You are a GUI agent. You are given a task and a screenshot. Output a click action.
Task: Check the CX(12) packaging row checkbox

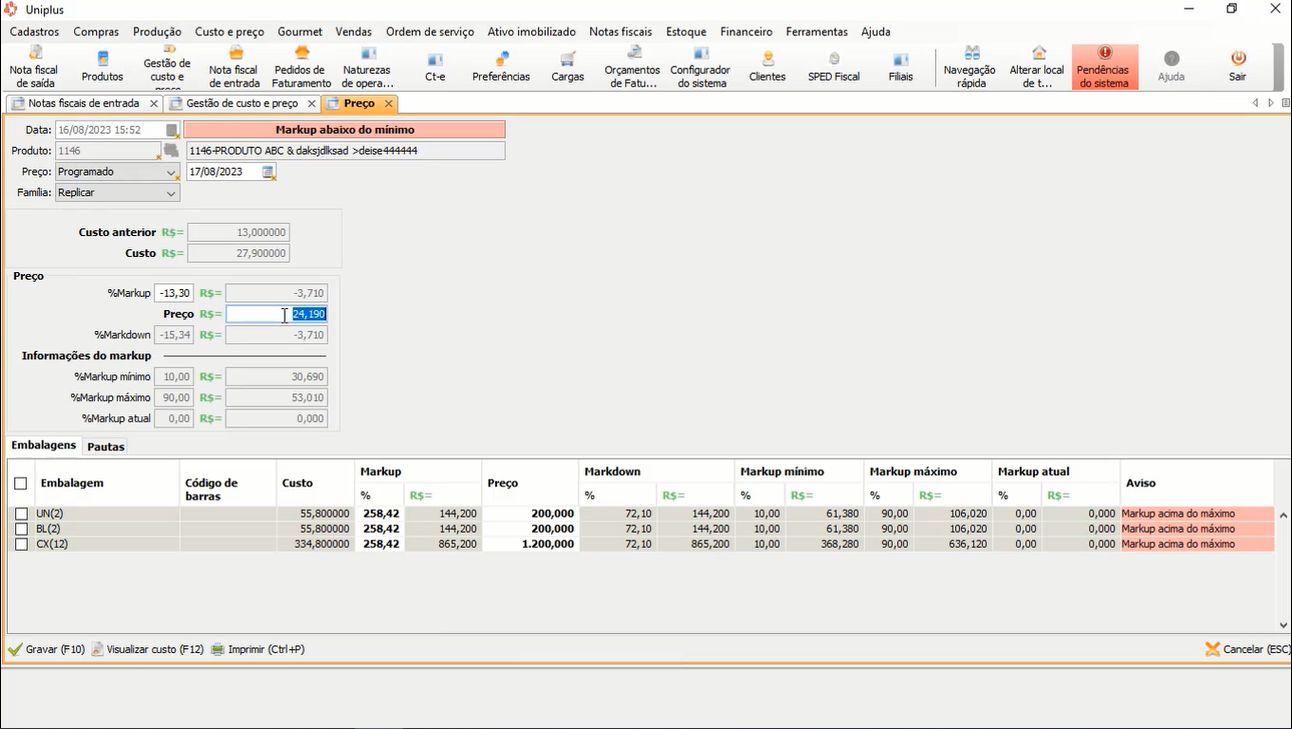click(21, 544)
